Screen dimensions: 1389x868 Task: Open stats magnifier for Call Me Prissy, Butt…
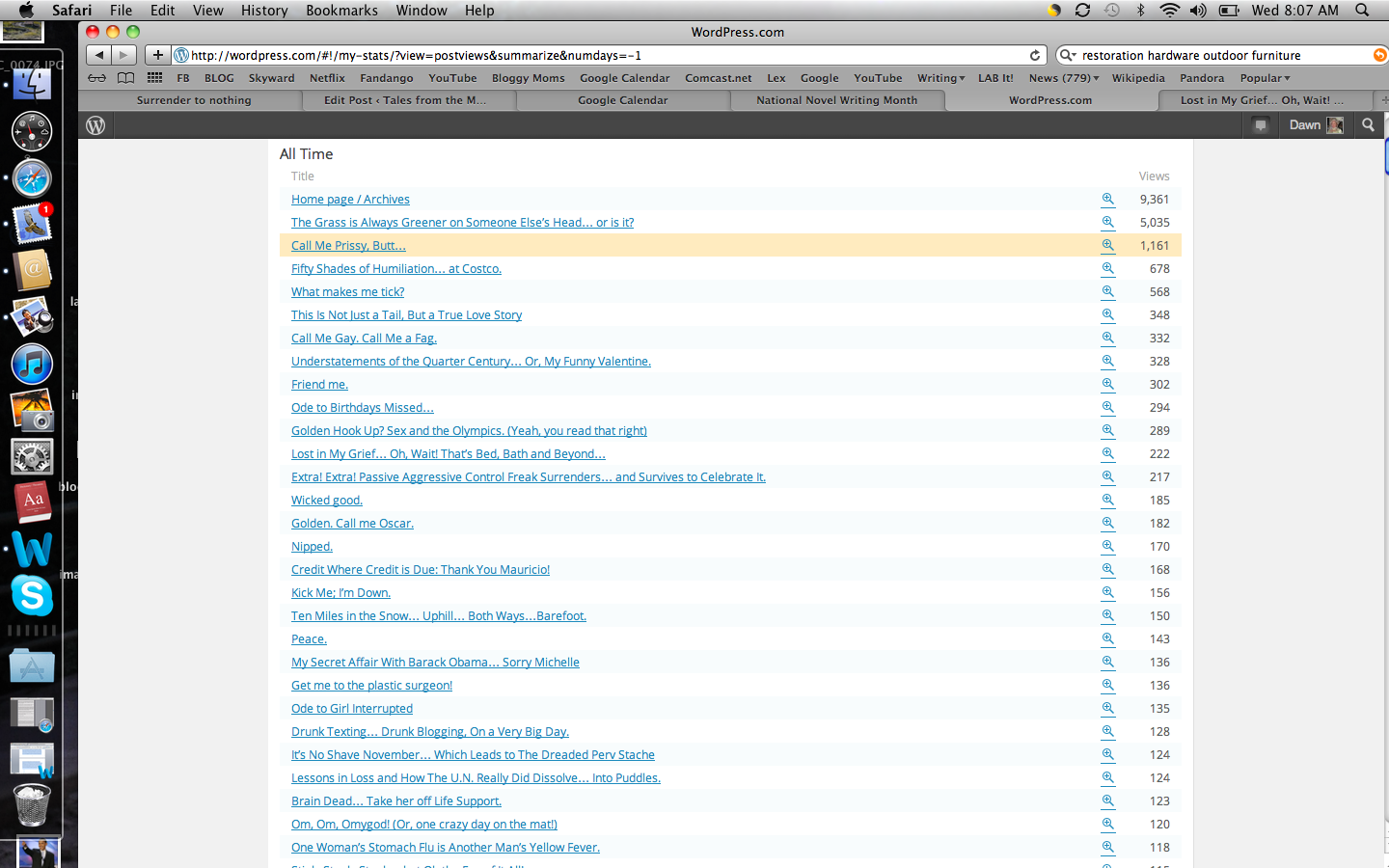click(x=1107, y=245)
